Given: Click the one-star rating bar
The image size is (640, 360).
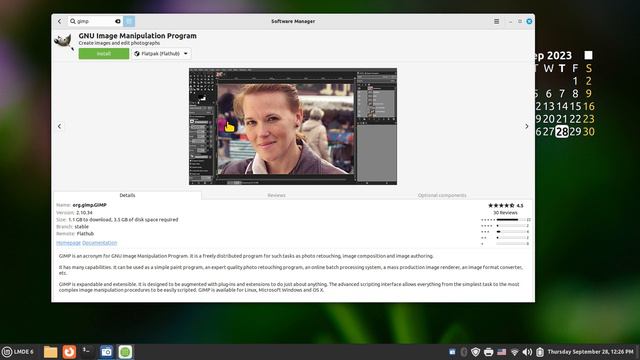Looking at the screenshot, I should [511, 244].
